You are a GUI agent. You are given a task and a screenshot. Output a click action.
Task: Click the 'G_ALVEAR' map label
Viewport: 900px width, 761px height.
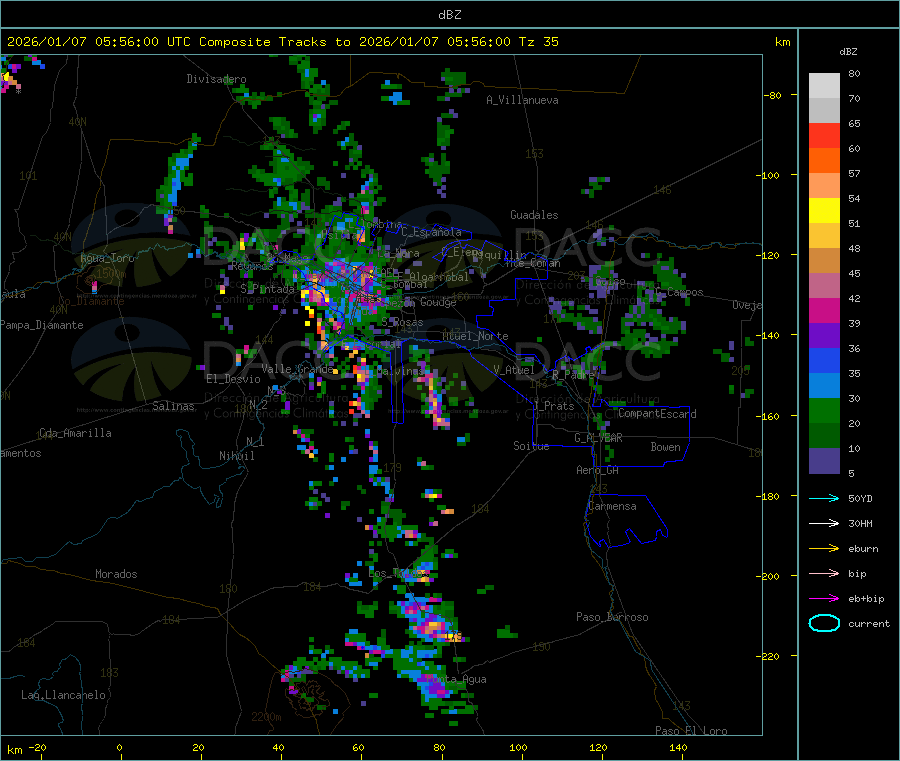(x=598, y=438)
